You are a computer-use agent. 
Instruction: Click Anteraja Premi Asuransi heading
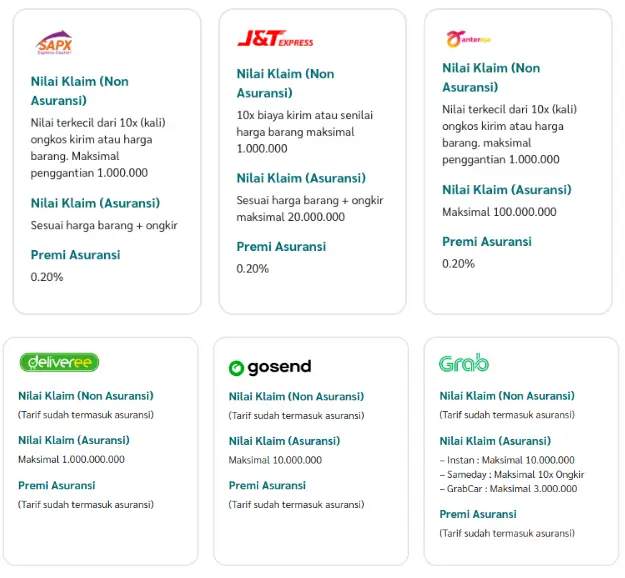487,241
